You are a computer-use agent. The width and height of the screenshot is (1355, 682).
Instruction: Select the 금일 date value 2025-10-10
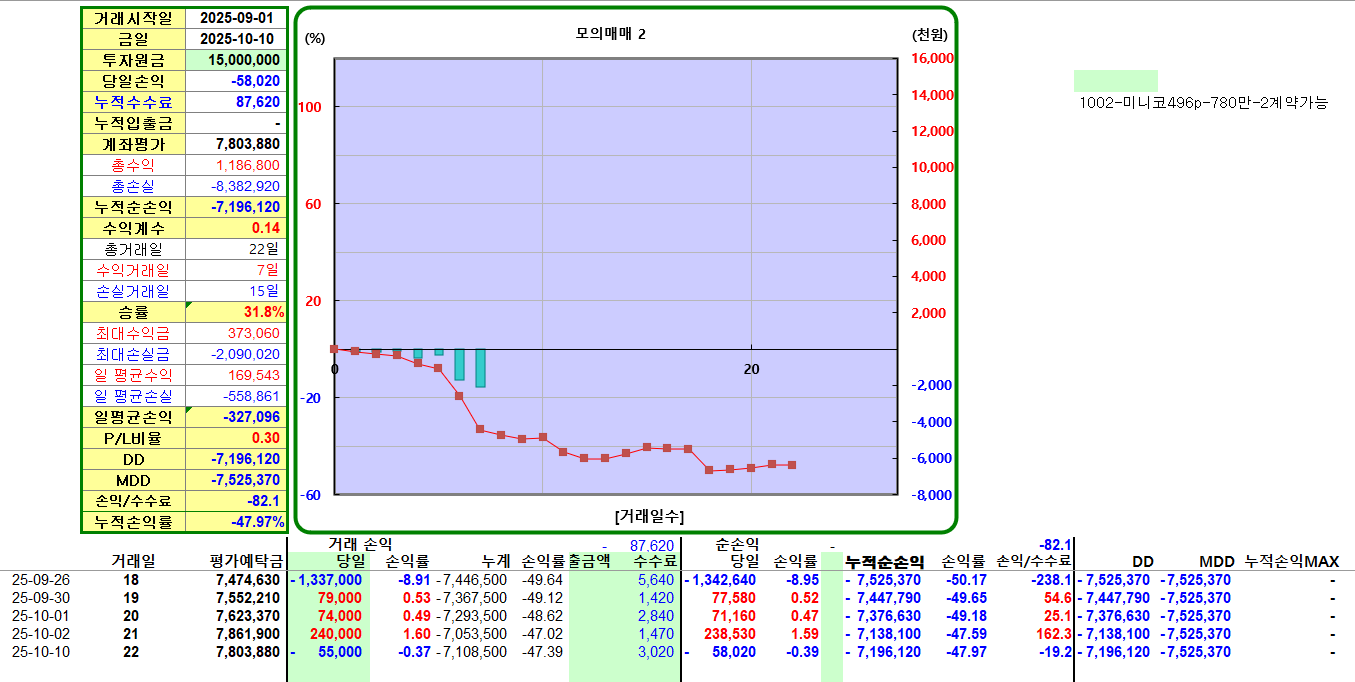pyautogui.click(x=237, y=39)
